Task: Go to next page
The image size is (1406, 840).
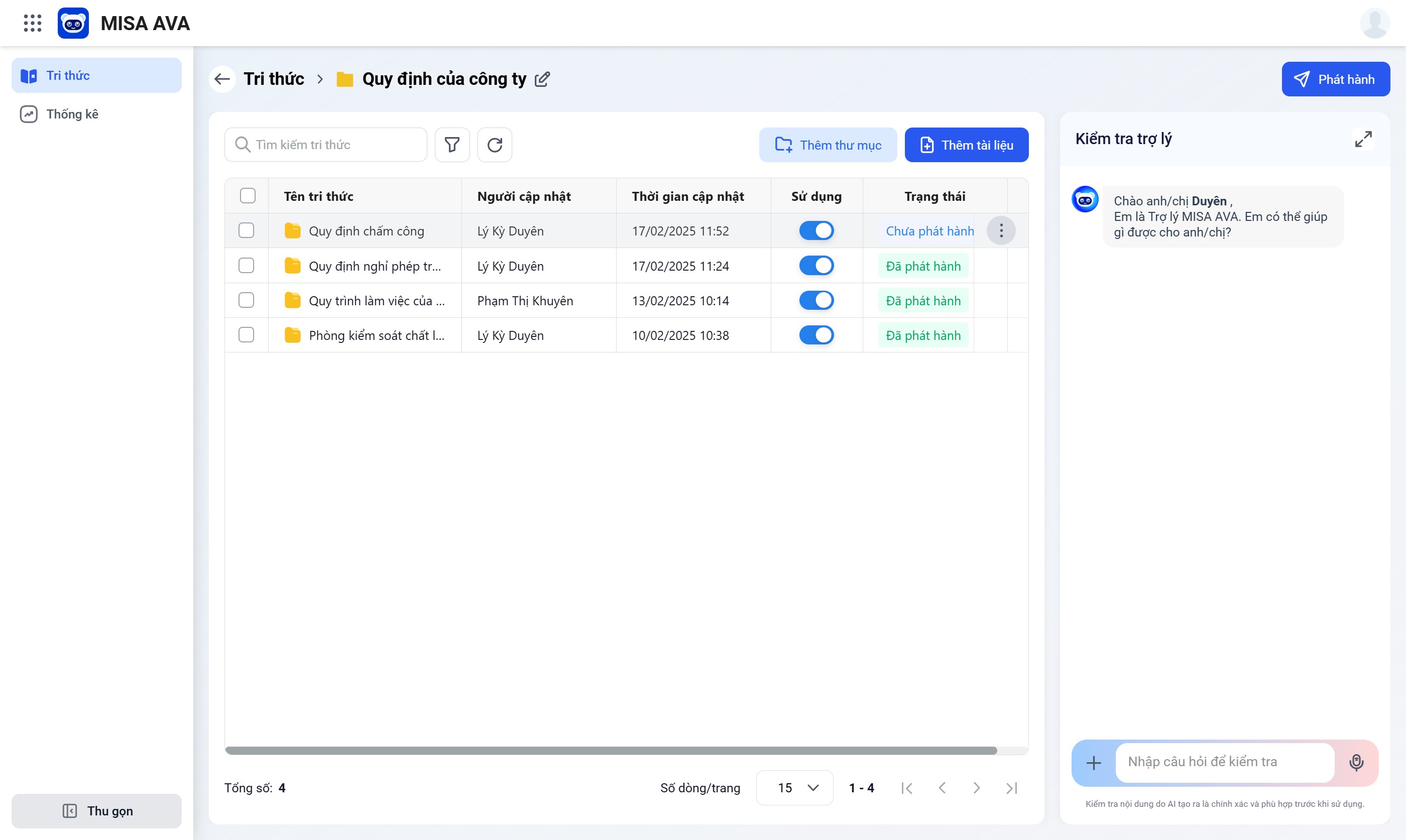Action: (x=976, y=787)
